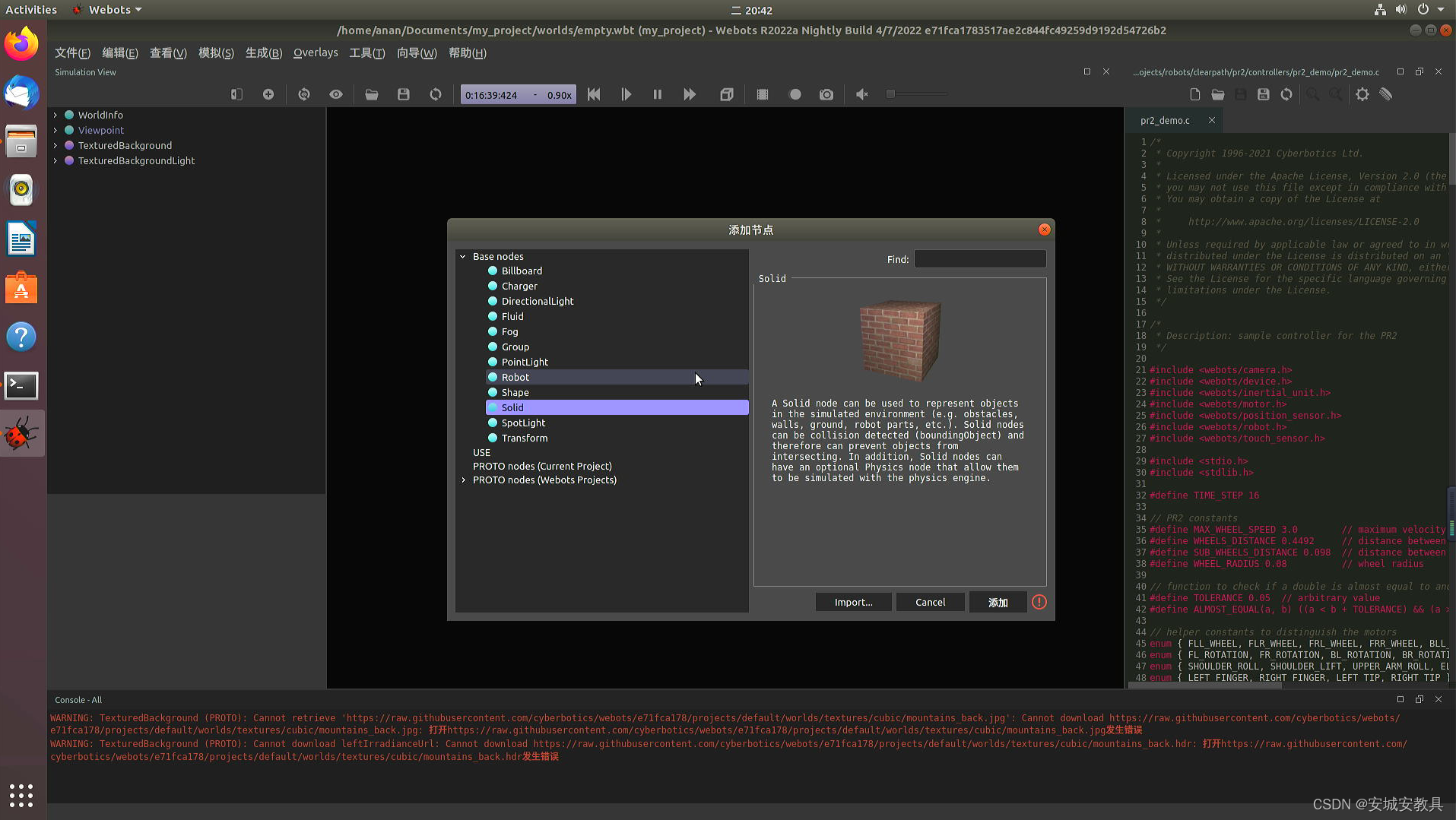Reset simulation with the rewind-to-start button
The height and width of the screenshot is (820, 1456).
594,94
